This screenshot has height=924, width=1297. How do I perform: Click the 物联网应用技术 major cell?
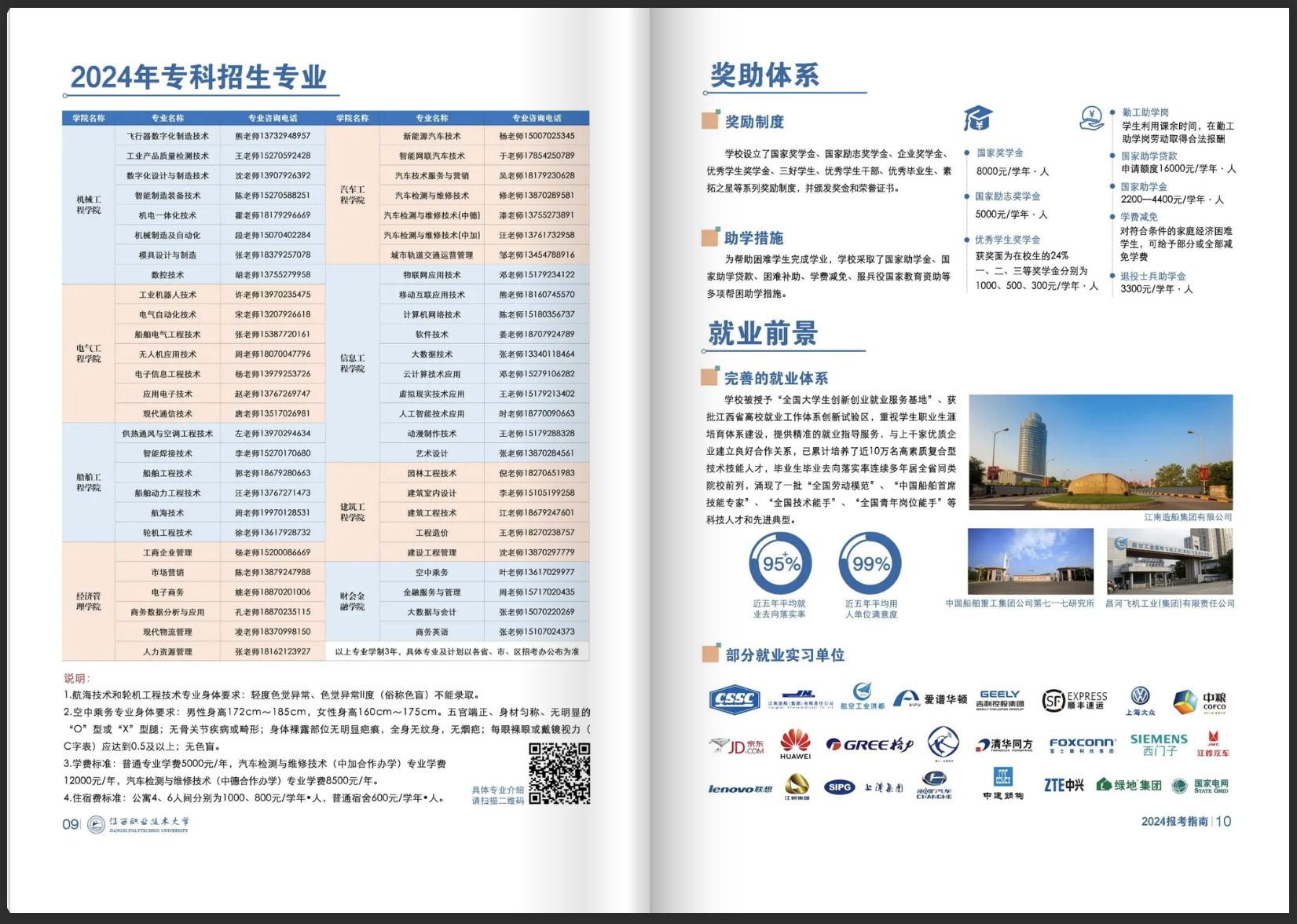431,275
